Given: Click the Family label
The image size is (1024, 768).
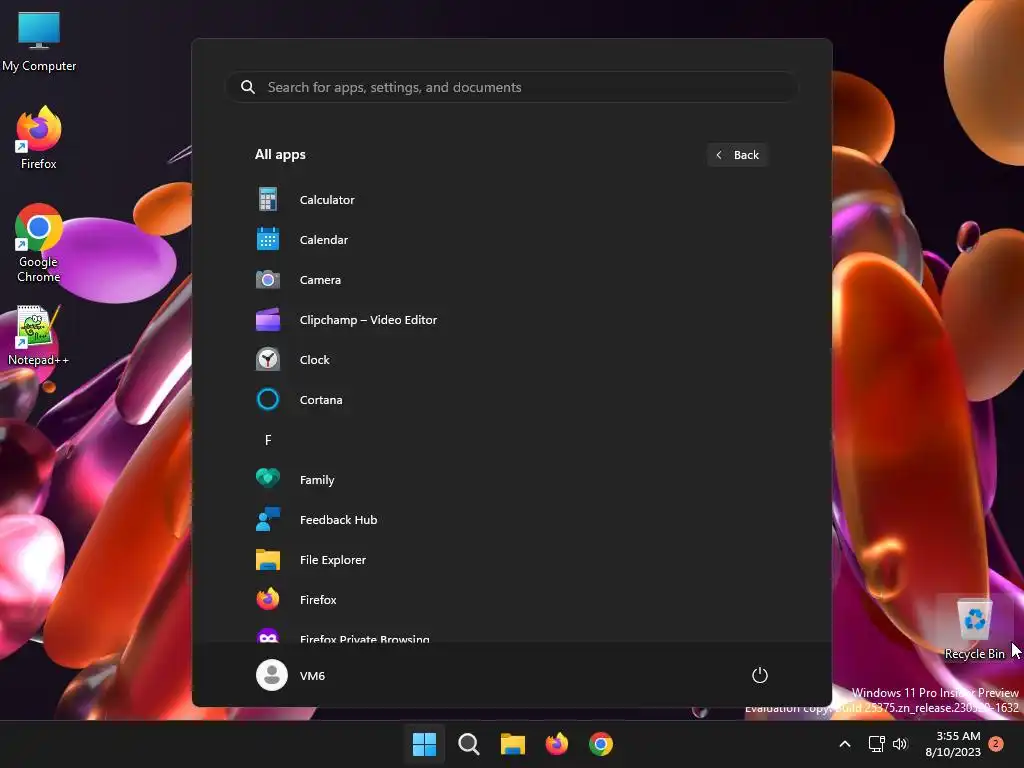Looking at the screenshot, I should pyautogui.click(x=317, y=480).
